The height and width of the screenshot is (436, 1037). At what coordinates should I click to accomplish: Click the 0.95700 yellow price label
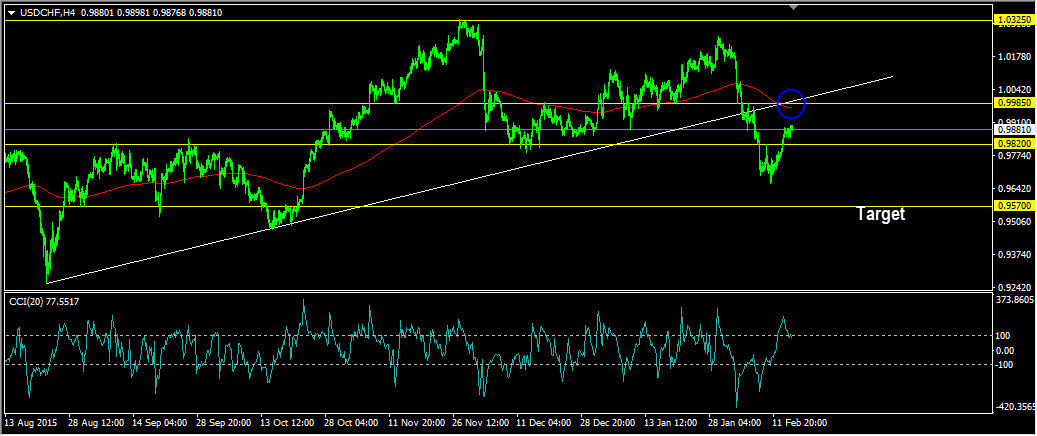(x=1013, y=206)
